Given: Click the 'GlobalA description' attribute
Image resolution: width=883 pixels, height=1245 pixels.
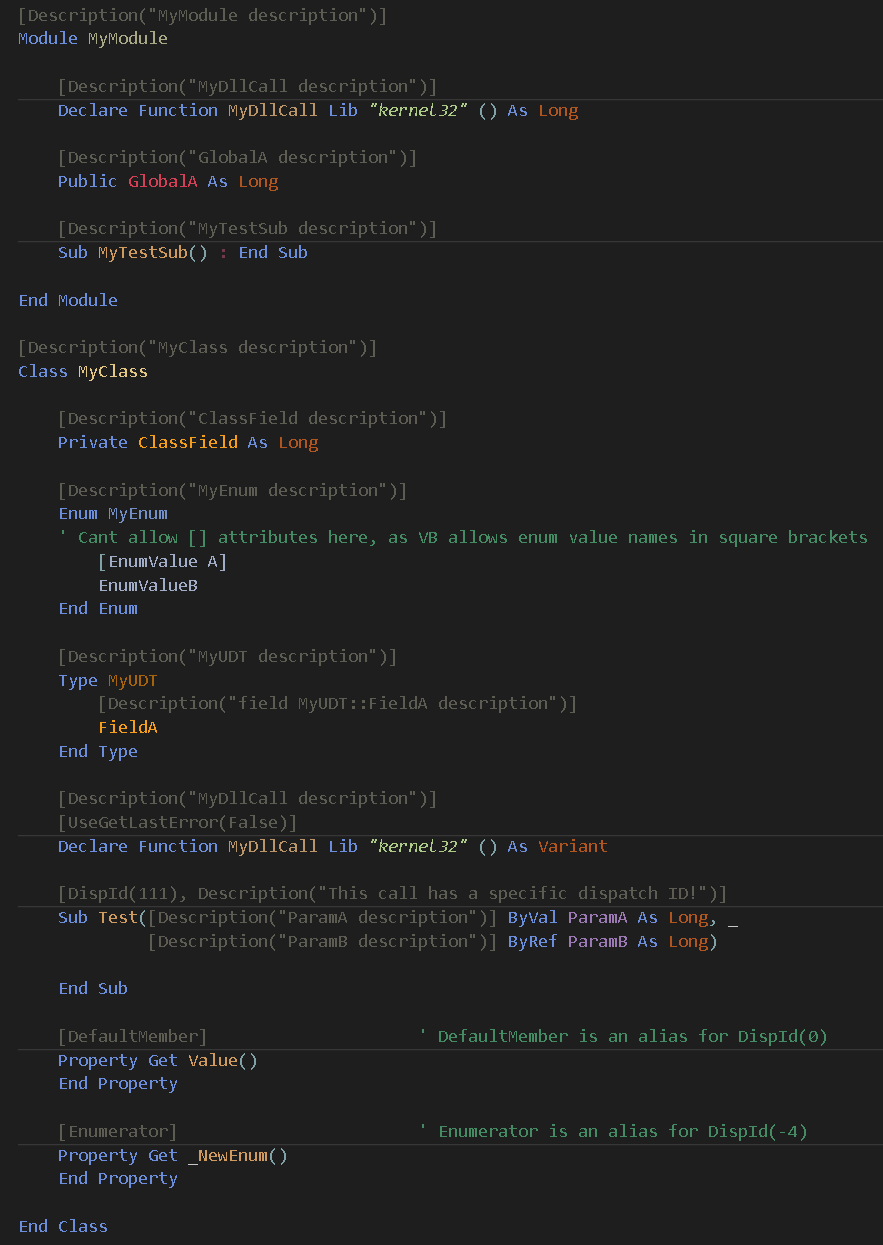Looking at the screenshot, I should click(238, 158).
